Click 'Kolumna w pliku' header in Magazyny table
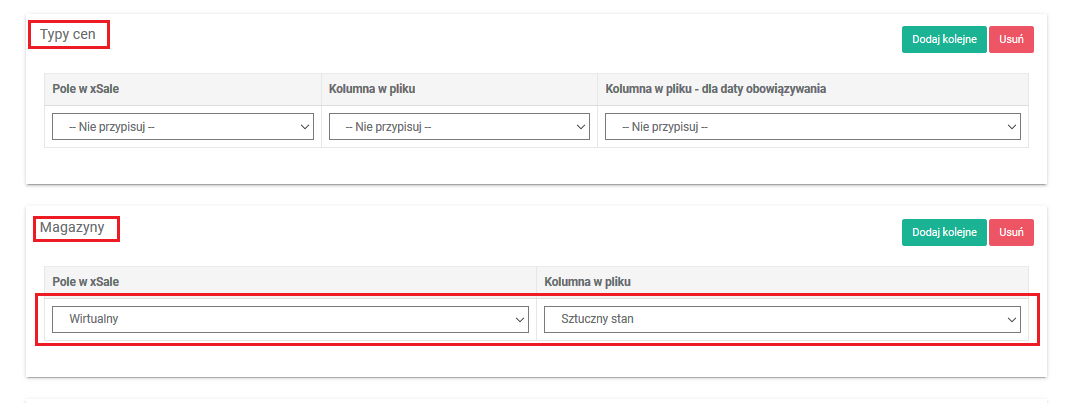1069x403 pixels. coord(588,282)
